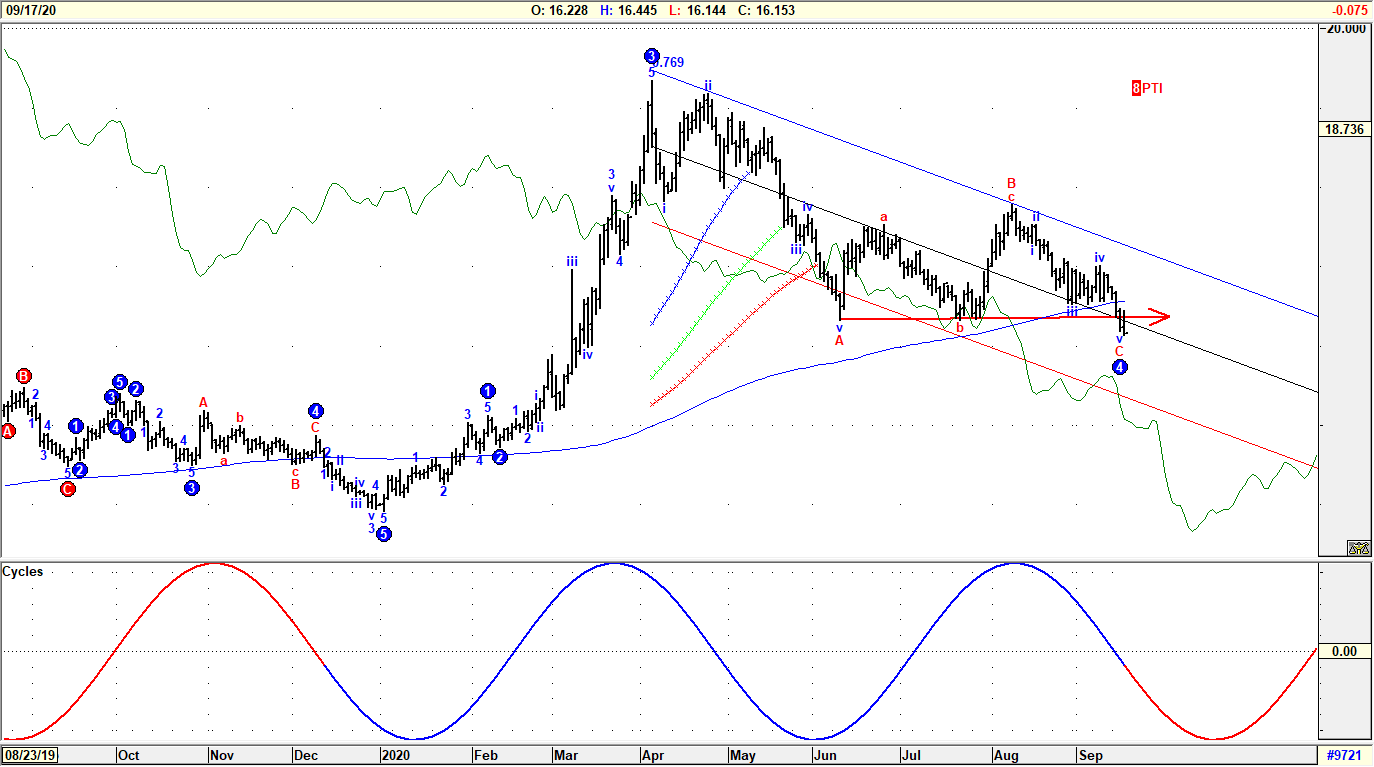Image resolution: width=1374 pixels, height=767 pixels.
Task: Click the Jul label on the time axis
Action: (910, 755)
